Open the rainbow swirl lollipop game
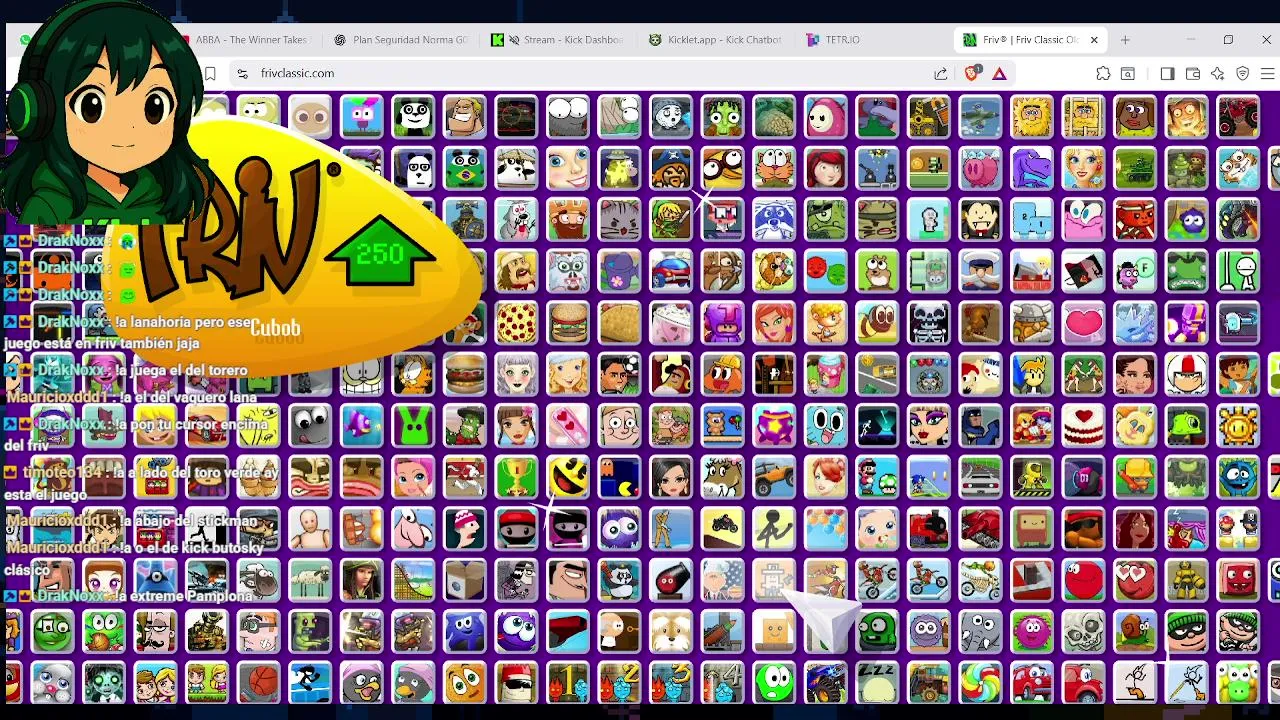This screenshot has width=1280, height=720. (x=980, y=683)
